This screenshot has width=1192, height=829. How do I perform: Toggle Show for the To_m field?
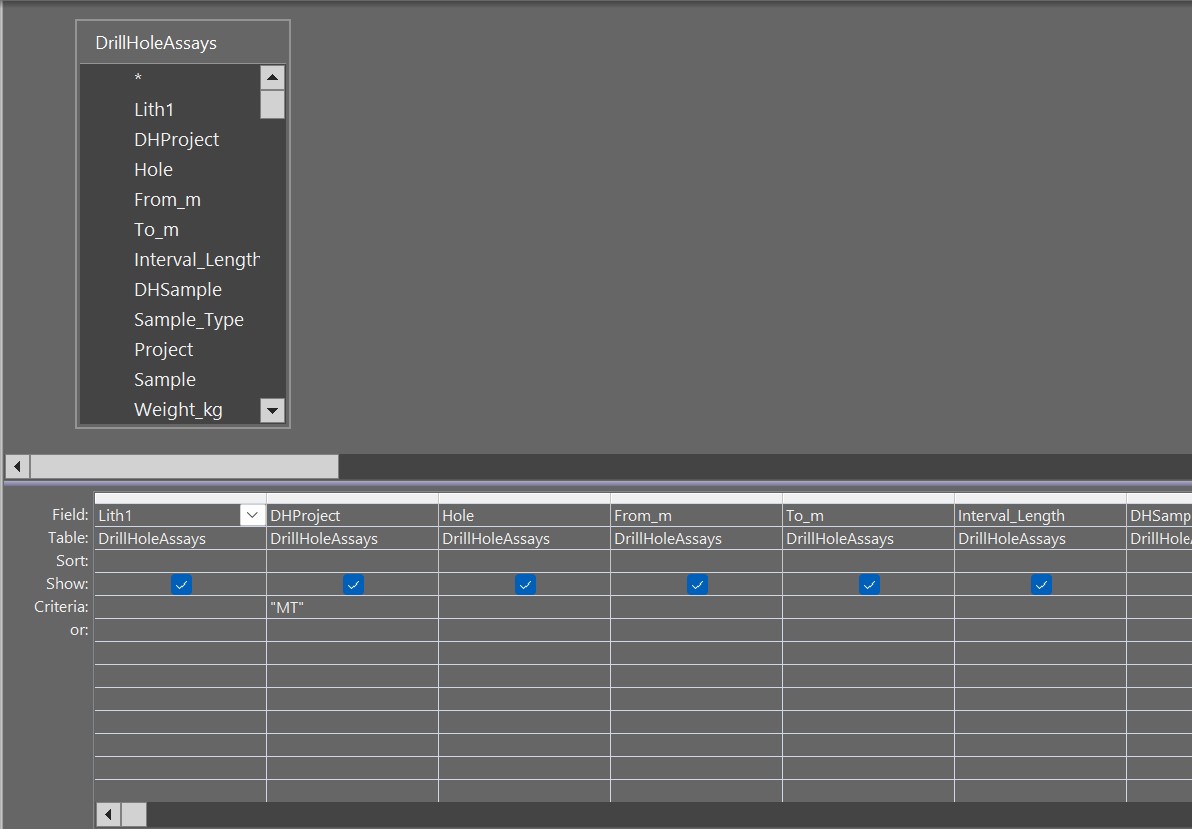tap(869, 584)
